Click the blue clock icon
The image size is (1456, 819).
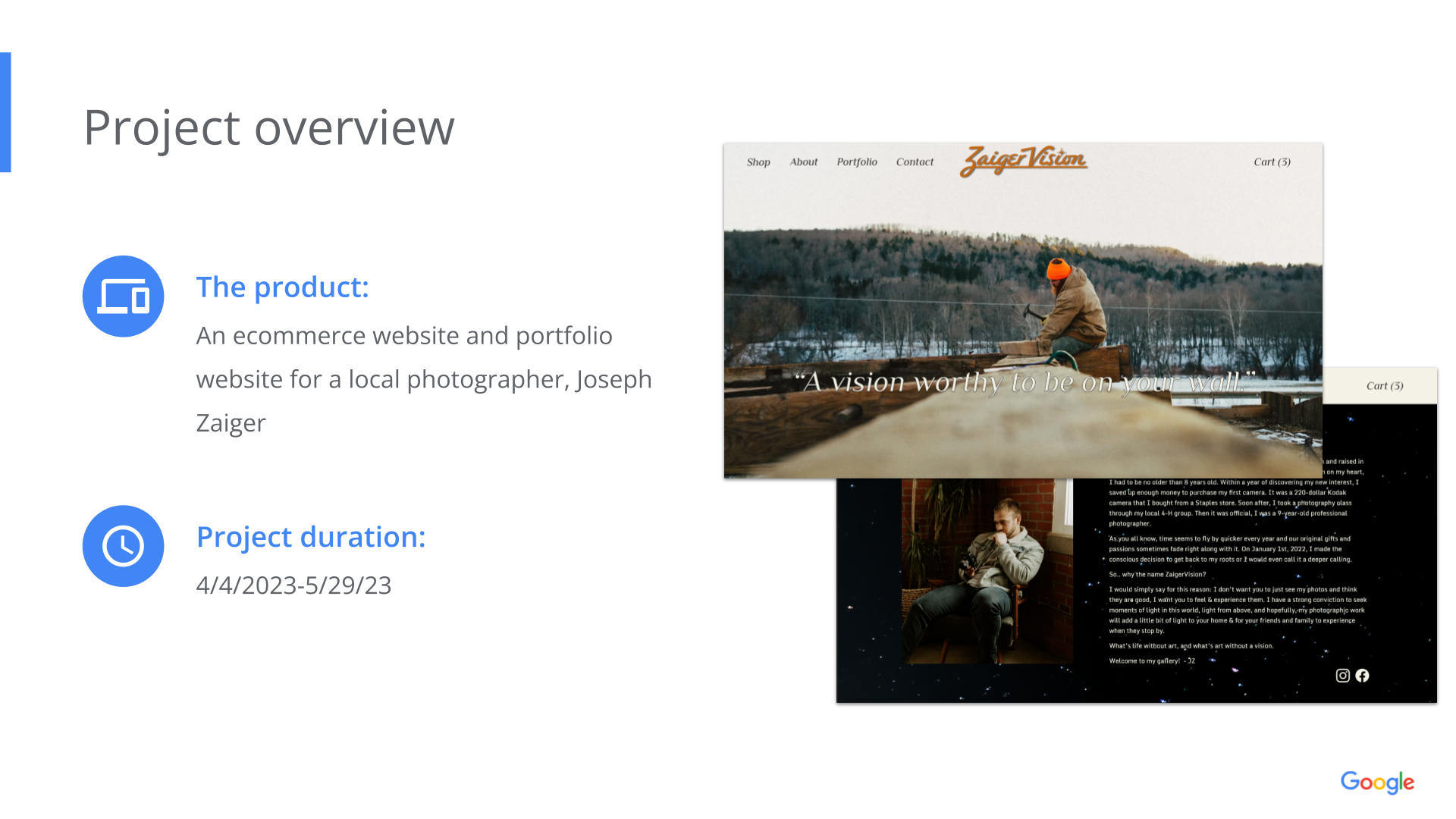point(123,546)
